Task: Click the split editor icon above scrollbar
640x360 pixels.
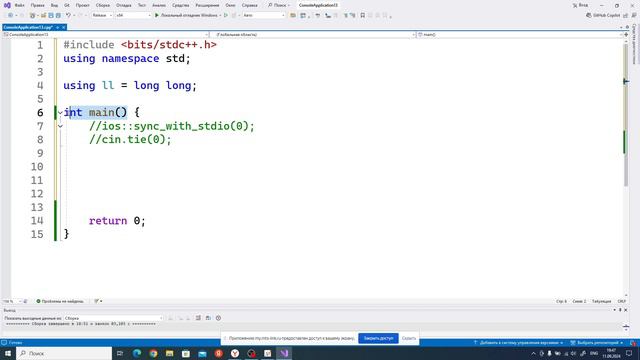Action: coord(626,35)
